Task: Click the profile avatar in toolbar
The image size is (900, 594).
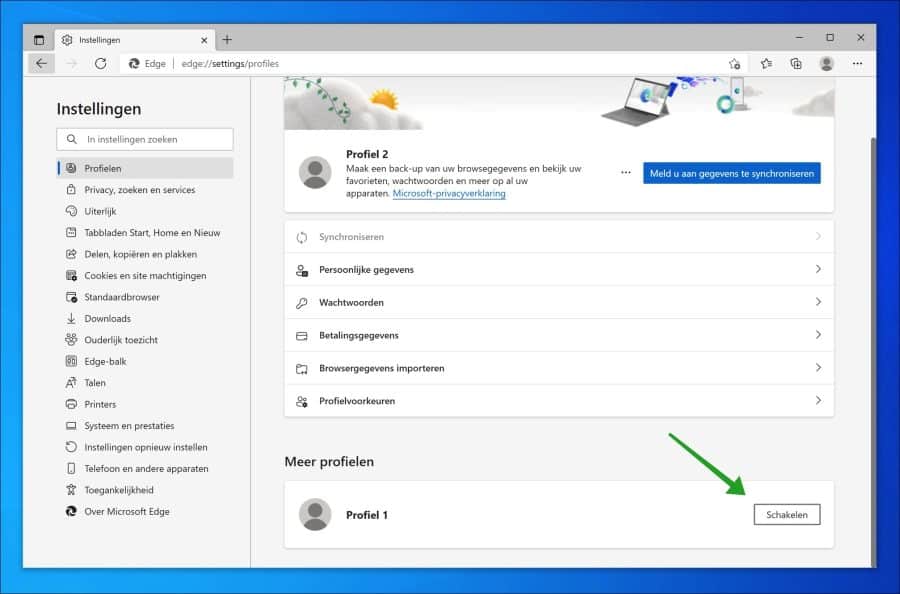Action: click(827, 64)
